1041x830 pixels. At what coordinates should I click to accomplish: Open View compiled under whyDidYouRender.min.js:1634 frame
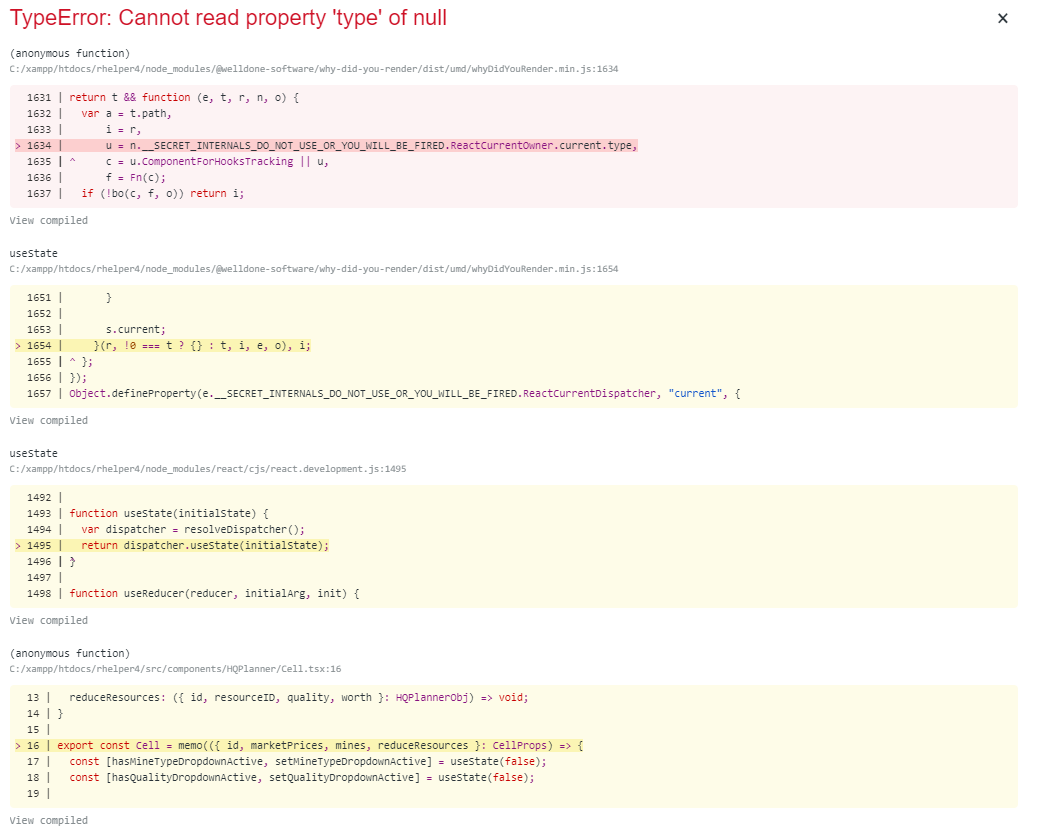(48, 220)
